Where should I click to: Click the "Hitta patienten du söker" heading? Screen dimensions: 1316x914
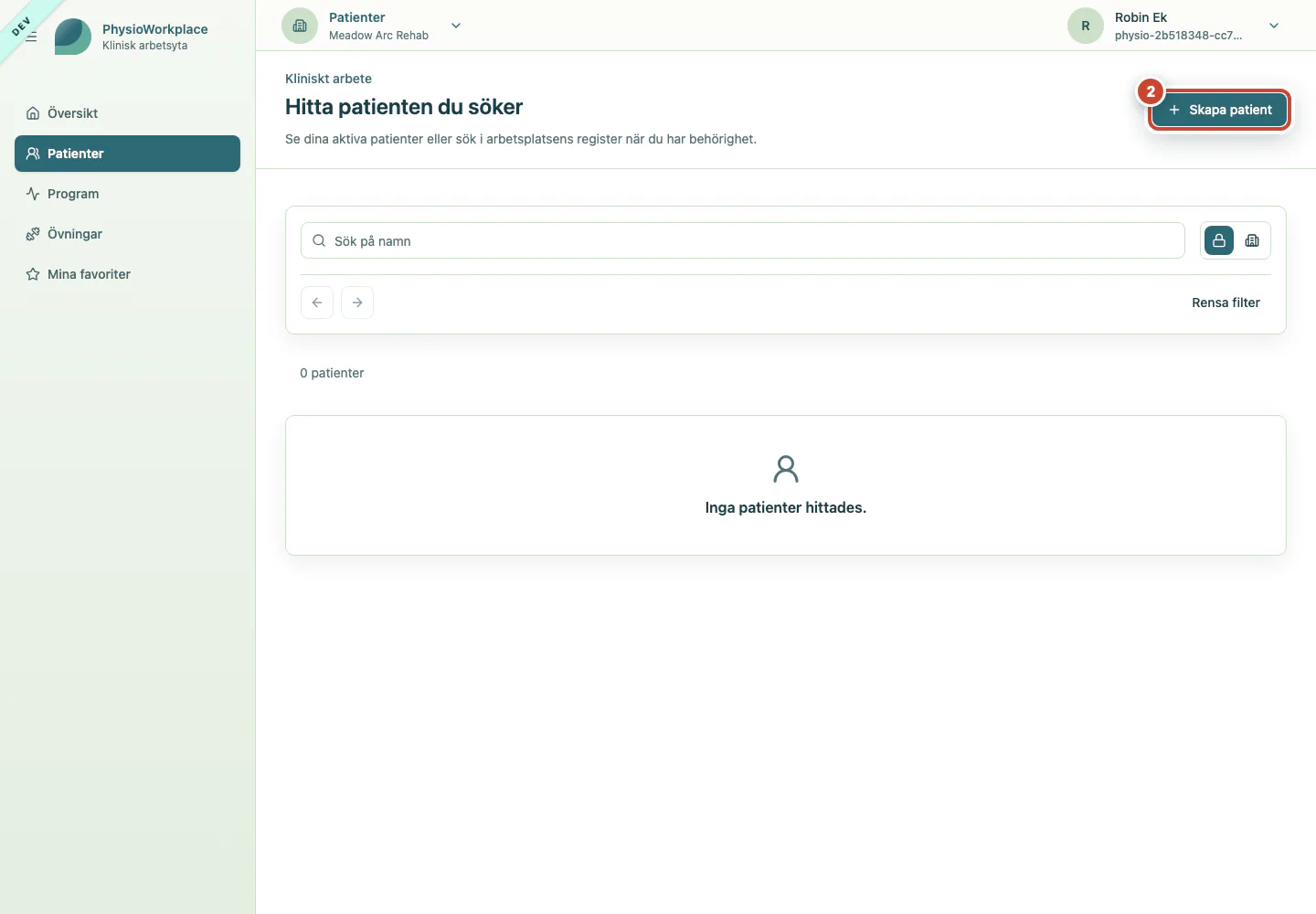pyautogui.click(x=404, y=107)
